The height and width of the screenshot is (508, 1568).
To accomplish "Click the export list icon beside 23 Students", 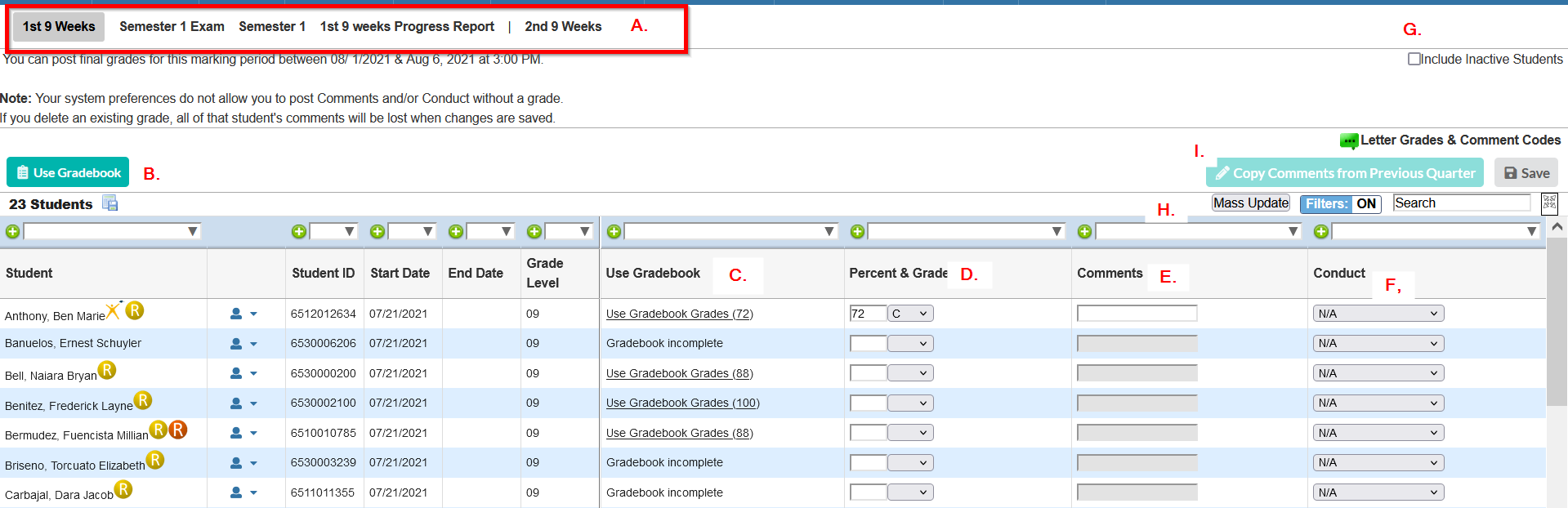I will pyautogui.click(x=110, y=203).
